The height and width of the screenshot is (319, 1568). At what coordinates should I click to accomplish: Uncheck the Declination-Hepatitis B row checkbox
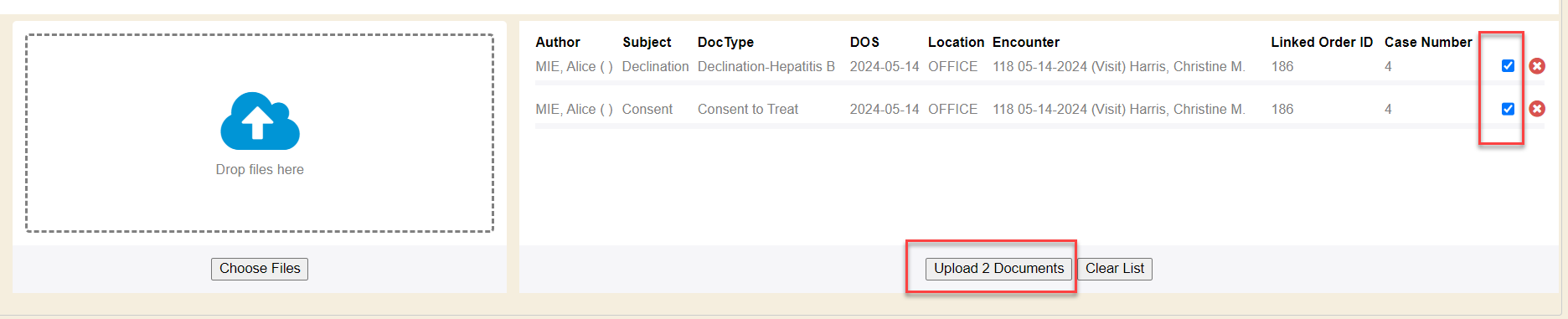[1508, 66]
